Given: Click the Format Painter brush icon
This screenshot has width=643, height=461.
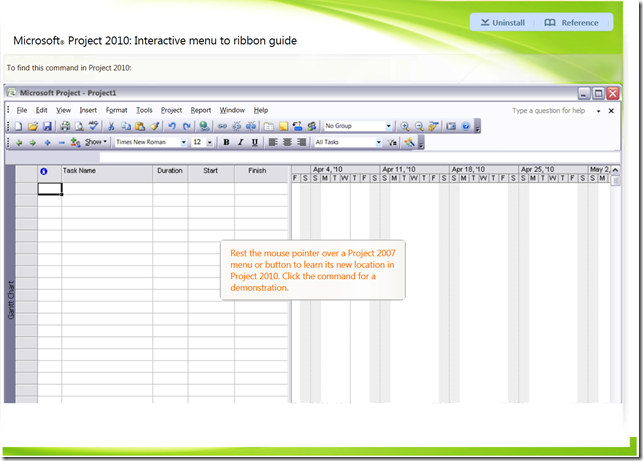Looking at the screenshot, I should pyautogui.click(x=154, y=126).
